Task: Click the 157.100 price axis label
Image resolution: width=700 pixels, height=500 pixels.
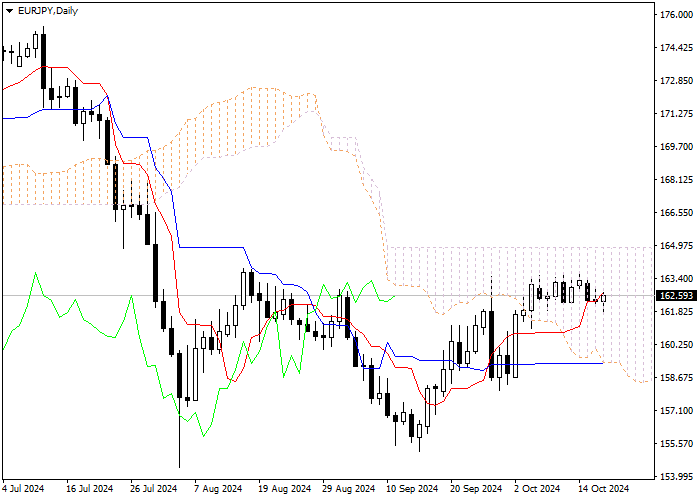Action: [x=676, y=411]
